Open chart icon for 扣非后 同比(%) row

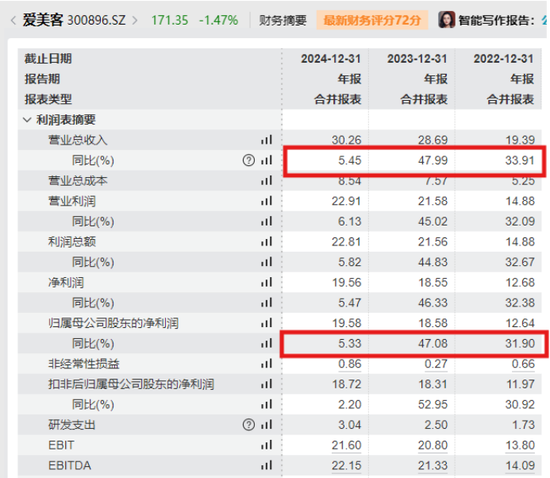click(266, 404)
